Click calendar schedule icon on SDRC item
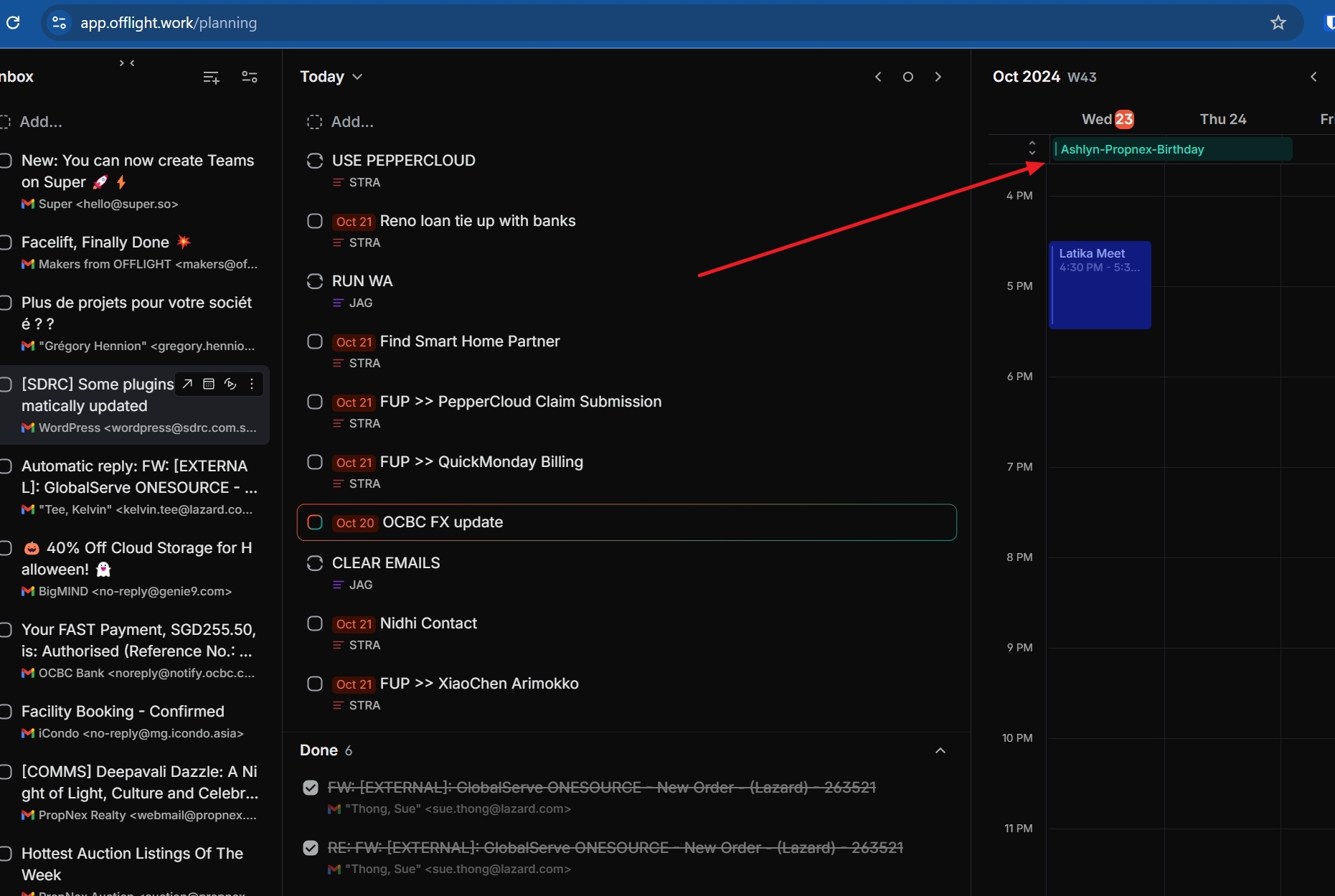This screenshot has width=1335, height=896. pyautogui.click(x=209, y=385)
